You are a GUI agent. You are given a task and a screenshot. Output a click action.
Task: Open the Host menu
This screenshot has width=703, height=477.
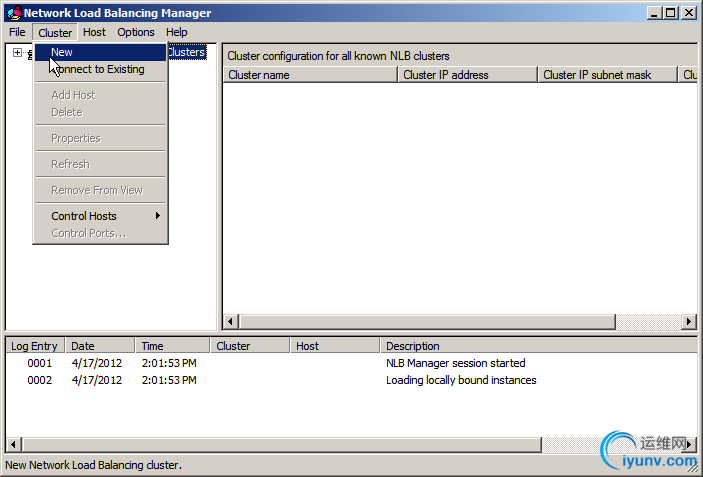pyautogui.click(x=94, y=32)
